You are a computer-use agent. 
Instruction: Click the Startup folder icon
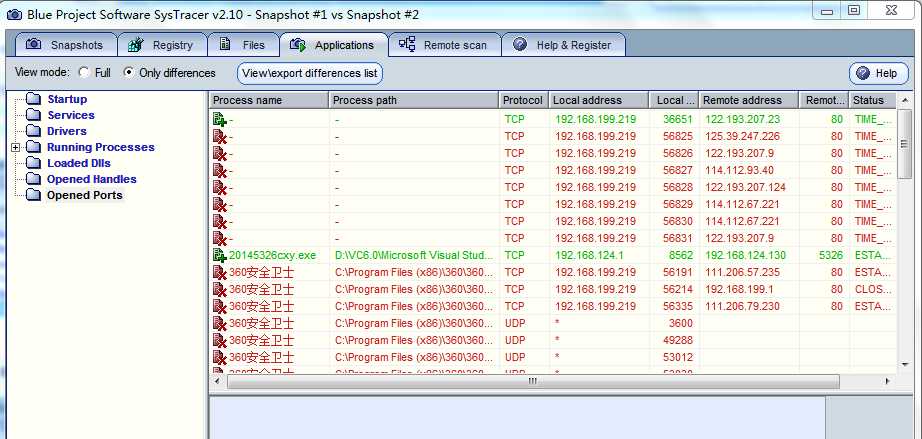[34, 99]
